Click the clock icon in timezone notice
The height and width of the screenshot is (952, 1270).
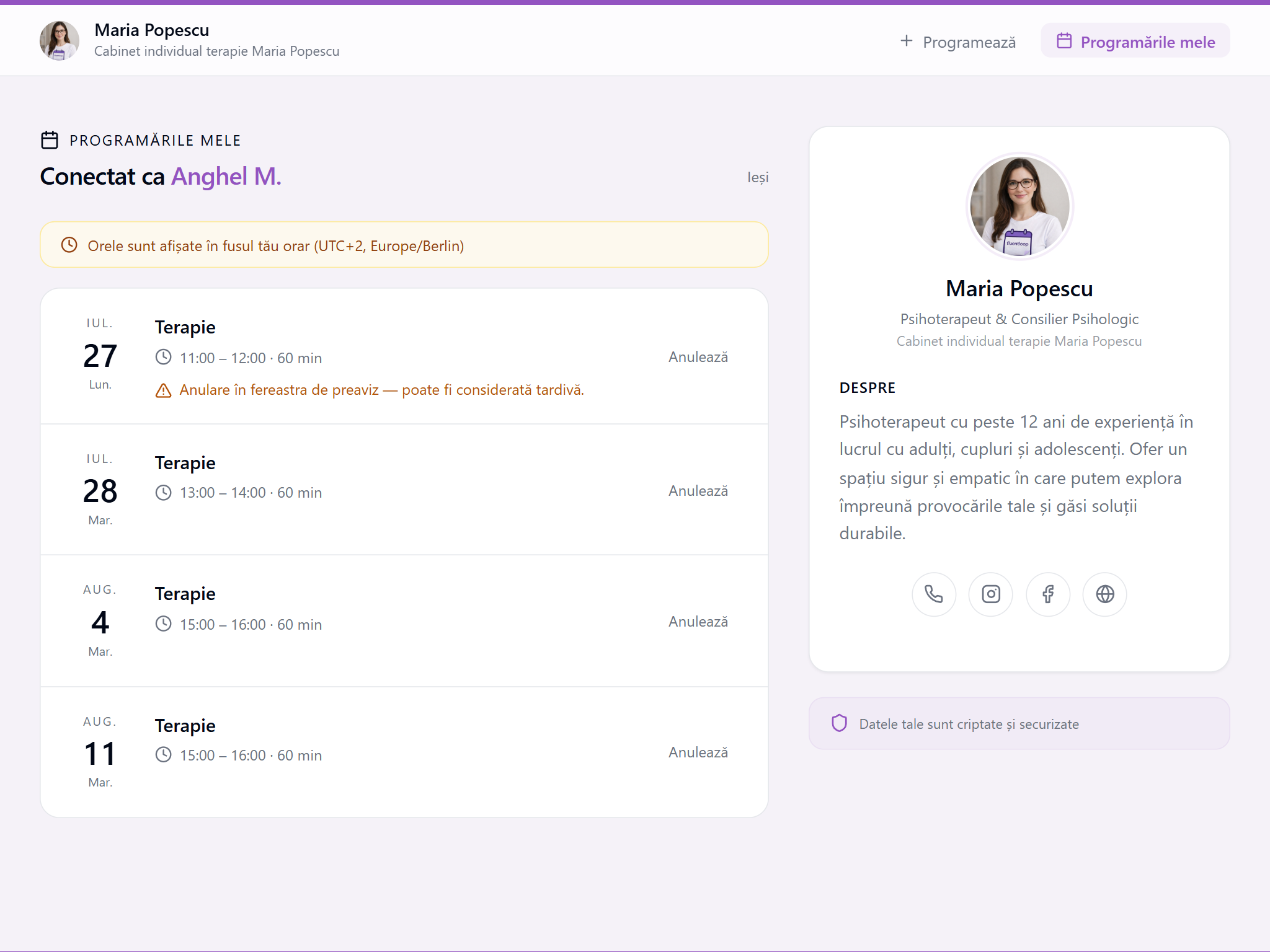click(69, 245)
